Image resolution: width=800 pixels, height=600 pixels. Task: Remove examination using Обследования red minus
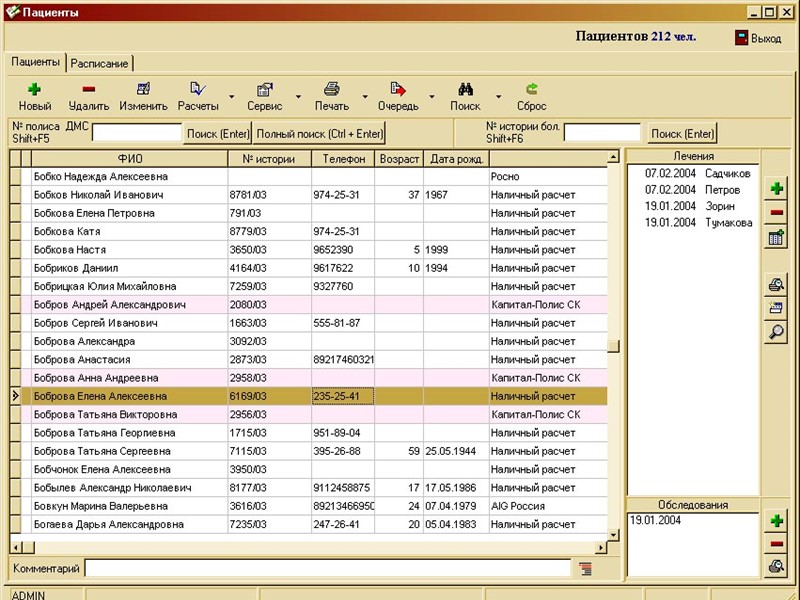click(777, 544)
